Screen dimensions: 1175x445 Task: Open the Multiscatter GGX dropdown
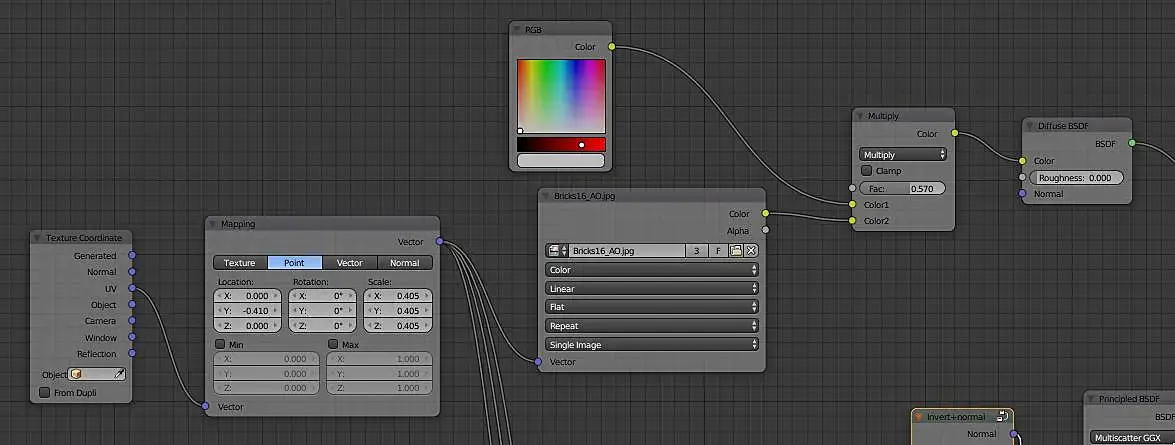click(1132, 437)
